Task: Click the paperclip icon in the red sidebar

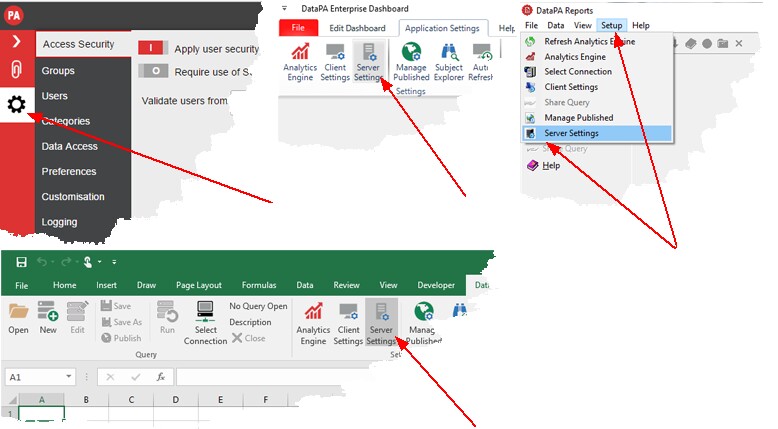Action: click(16, 69)
